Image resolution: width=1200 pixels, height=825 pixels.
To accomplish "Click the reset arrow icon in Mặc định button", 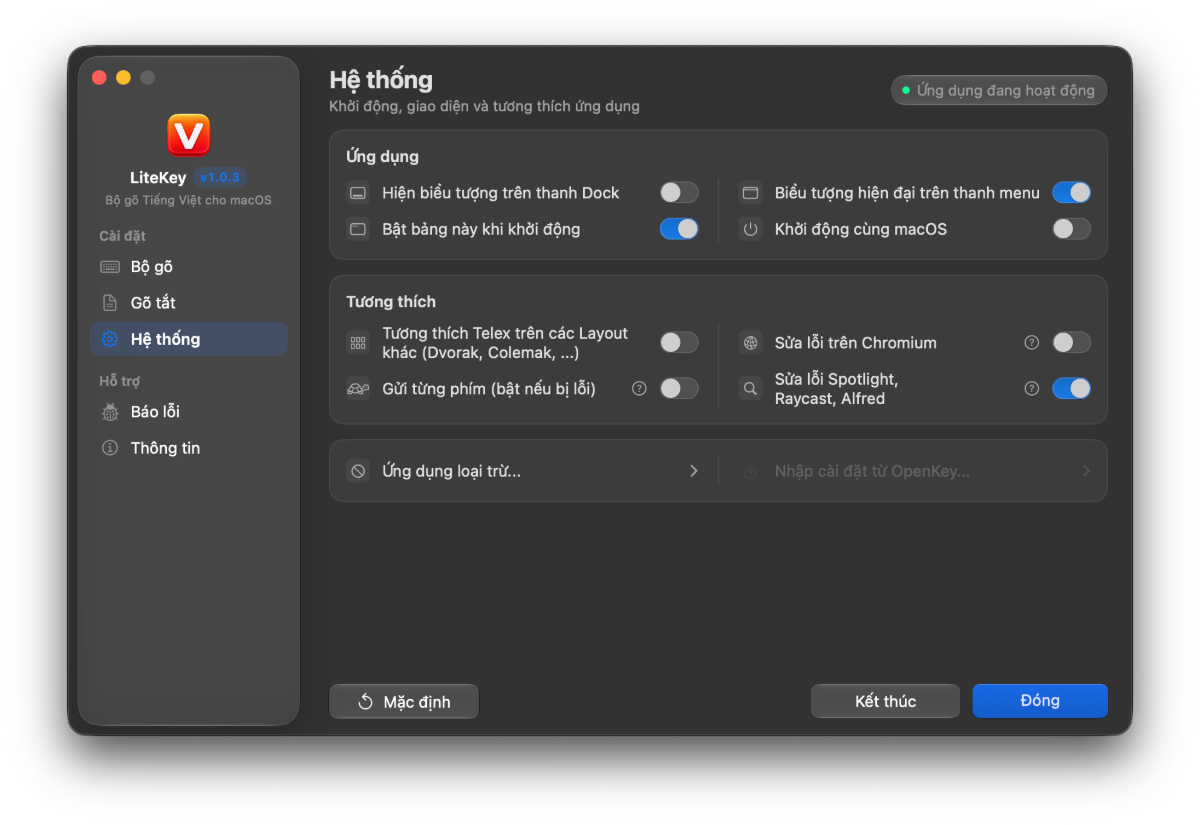I will pyautogui.click(x=366, y=702).
